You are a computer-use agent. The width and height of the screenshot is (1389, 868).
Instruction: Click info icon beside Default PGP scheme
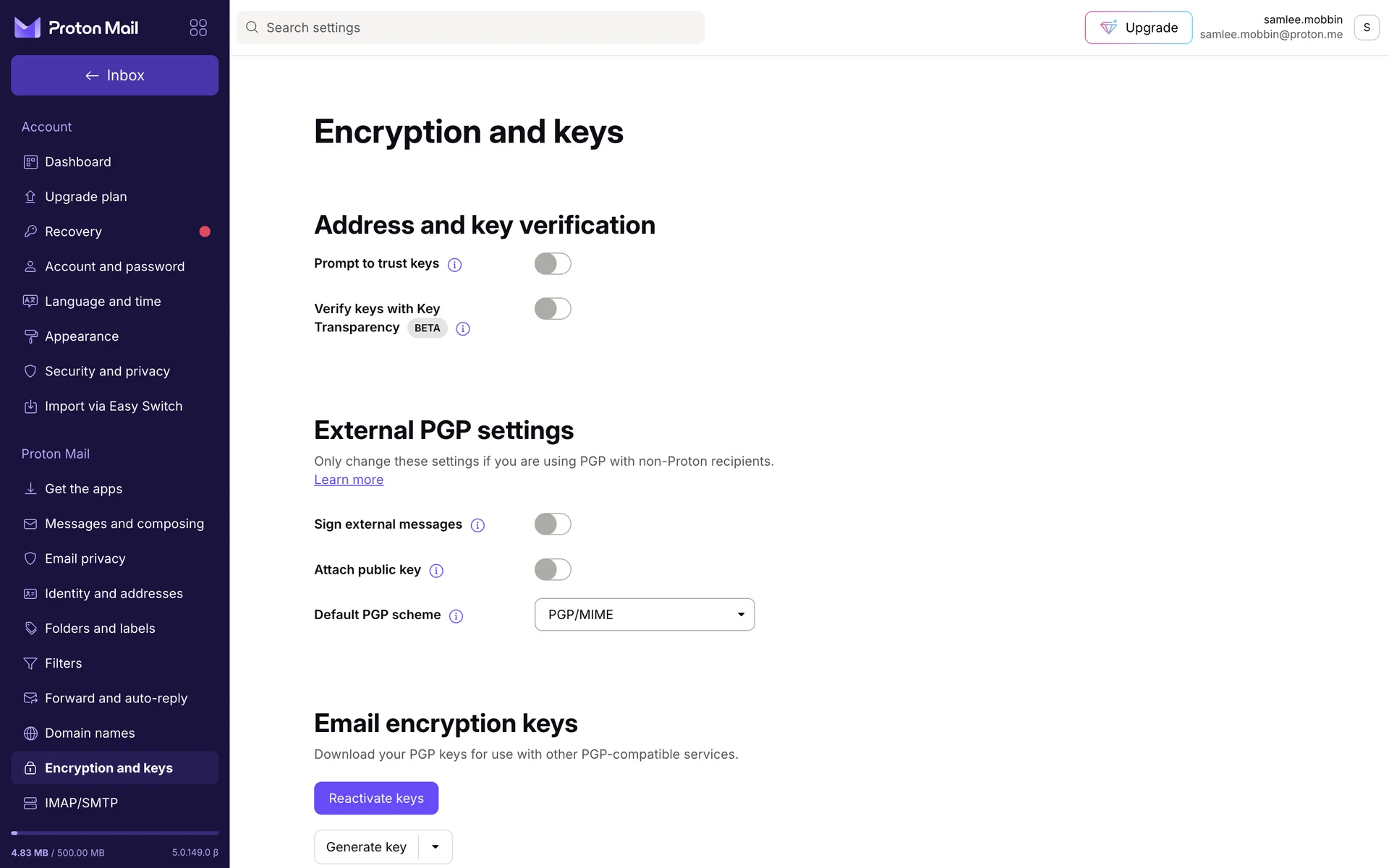click(456, 616)
